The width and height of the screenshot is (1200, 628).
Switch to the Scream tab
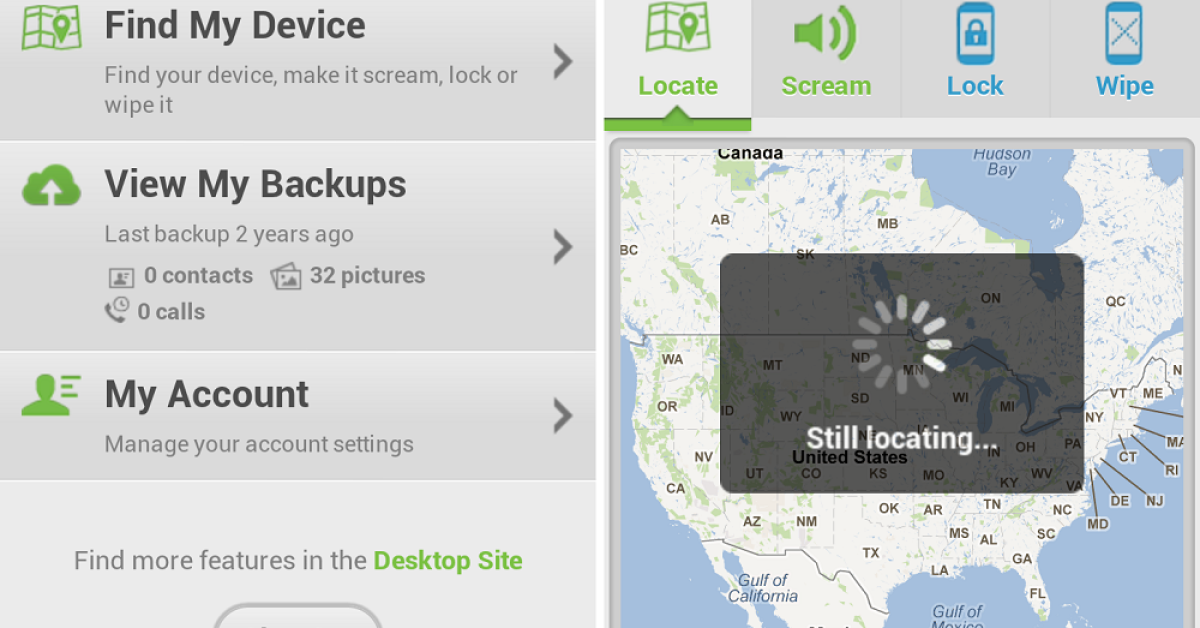click(826, 59)
